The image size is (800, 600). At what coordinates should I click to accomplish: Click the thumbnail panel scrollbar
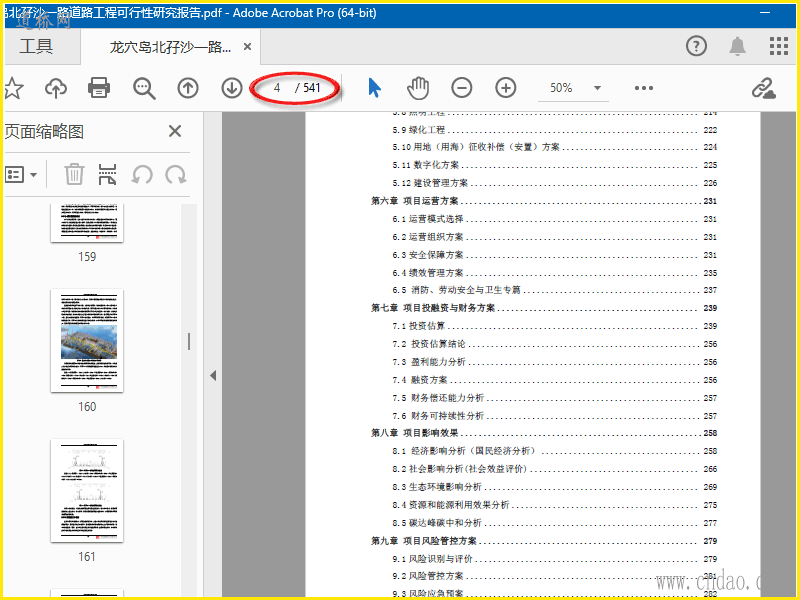[x=189, y=341]
